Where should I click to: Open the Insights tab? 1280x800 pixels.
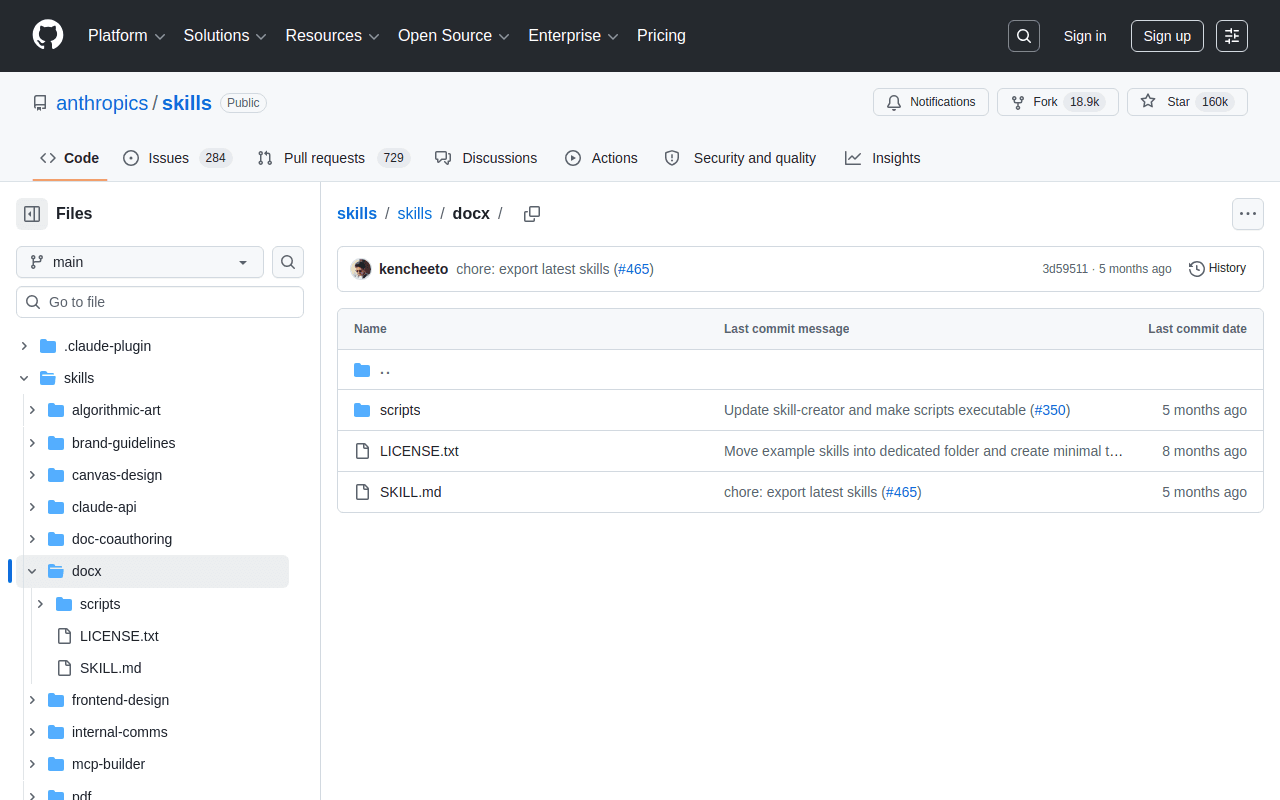(882, 158)
